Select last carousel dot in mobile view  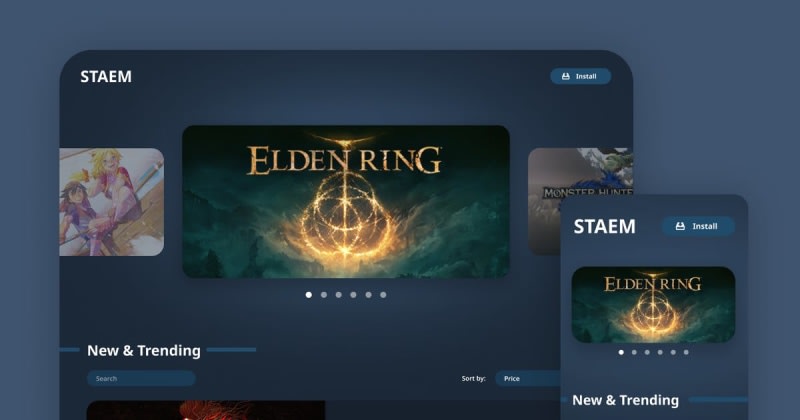coord(686,352)
